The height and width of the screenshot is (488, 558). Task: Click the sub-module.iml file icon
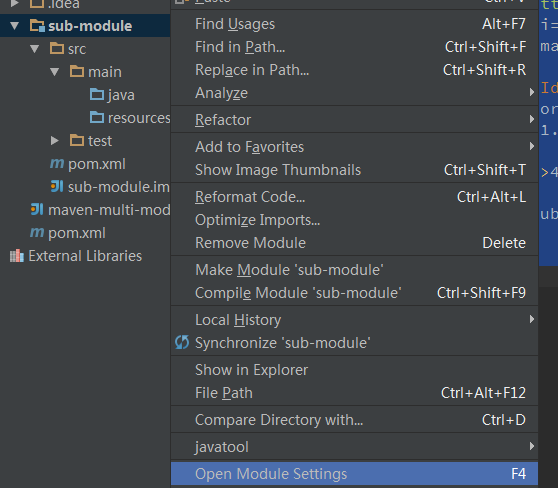57,186
